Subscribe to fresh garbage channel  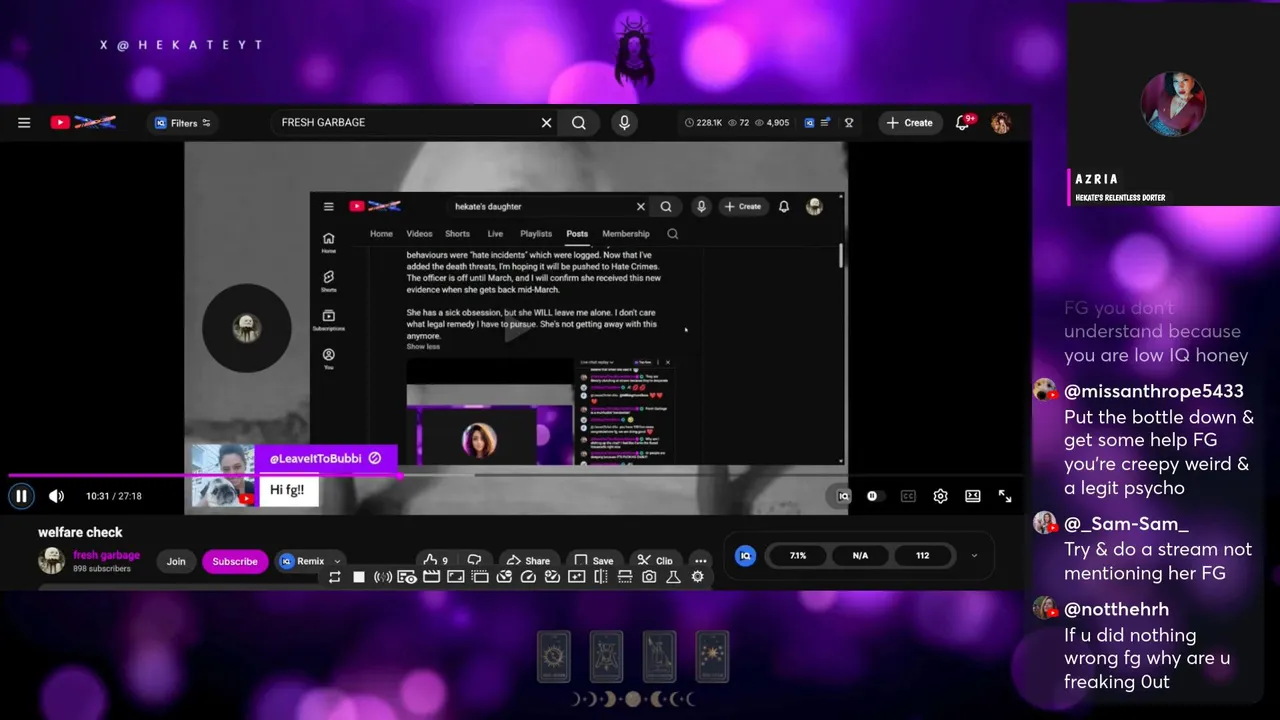[x=235, y=561]
